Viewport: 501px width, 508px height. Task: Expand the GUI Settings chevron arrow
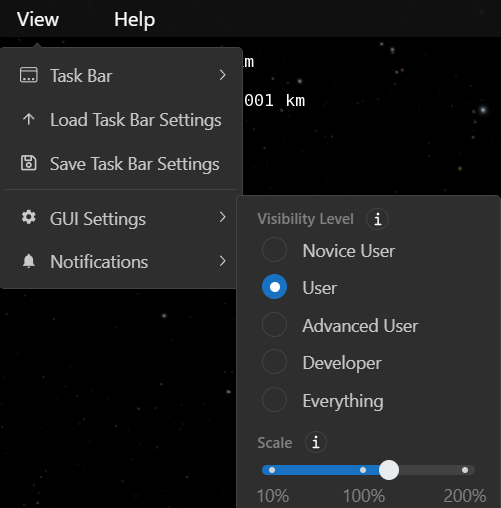[222, 217]
